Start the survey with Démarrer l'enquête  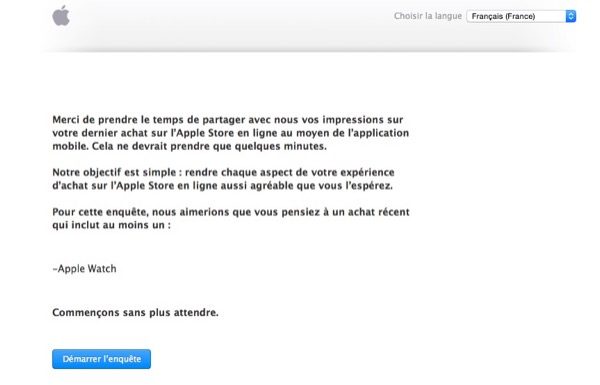pos(101,359)
